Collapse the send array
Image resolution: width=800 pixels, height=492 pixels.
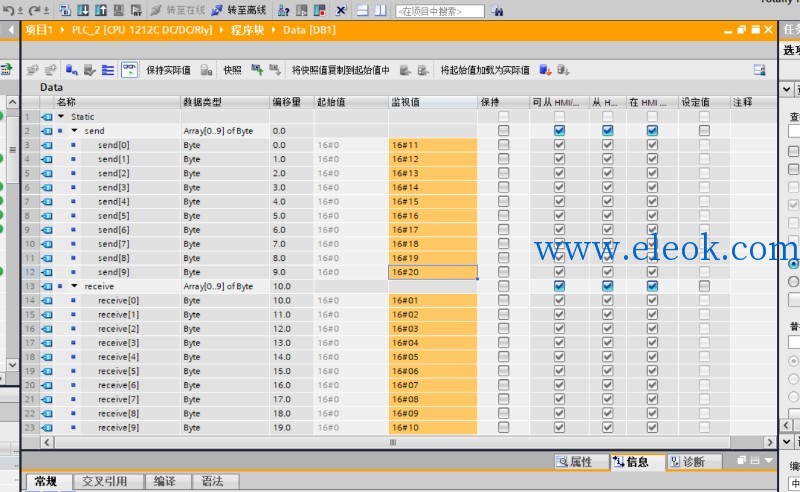pyautogui.click(x=74, y=131)
